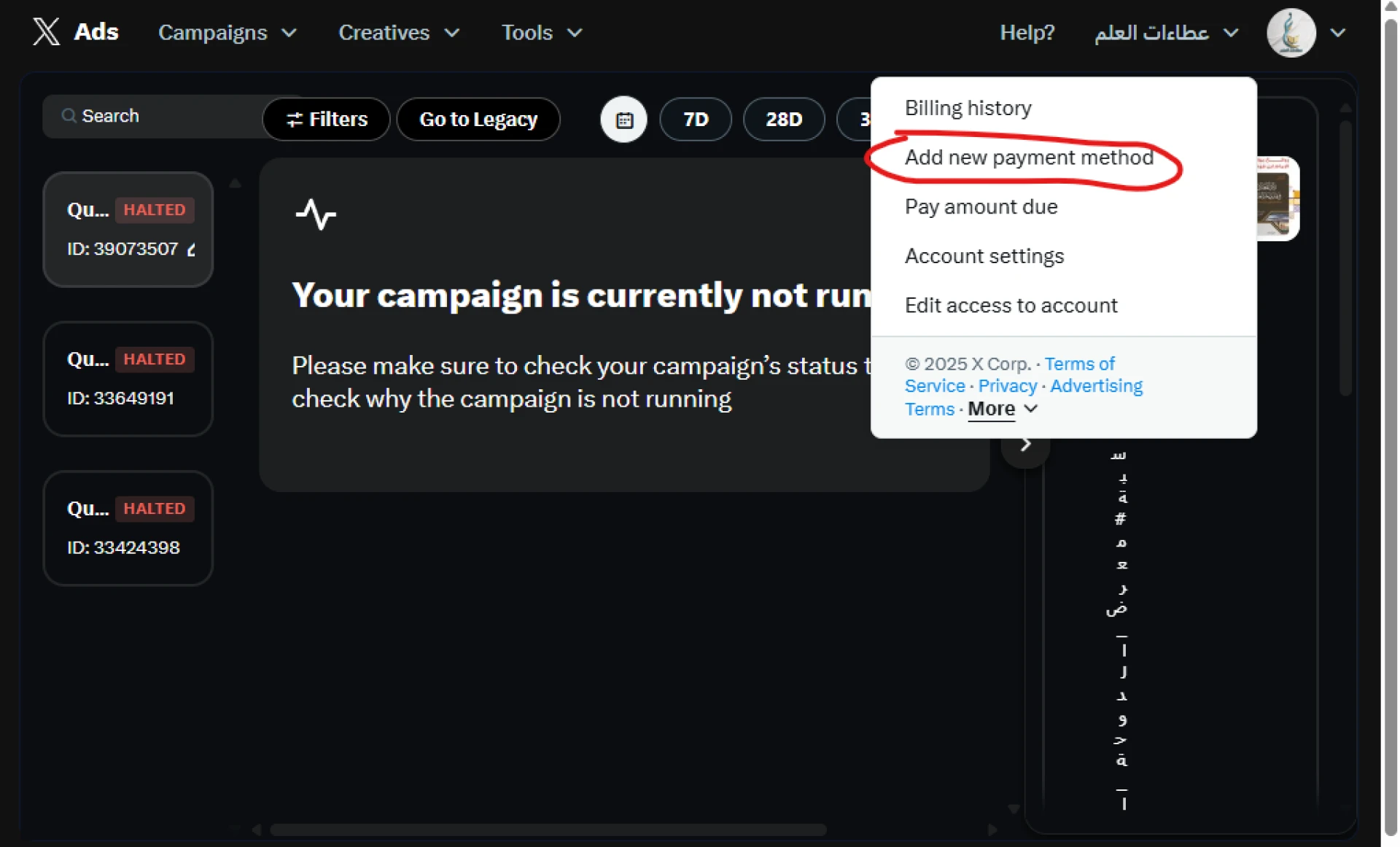Click the search magnifier icon
1400x847 pixels.
coord(69,116)
